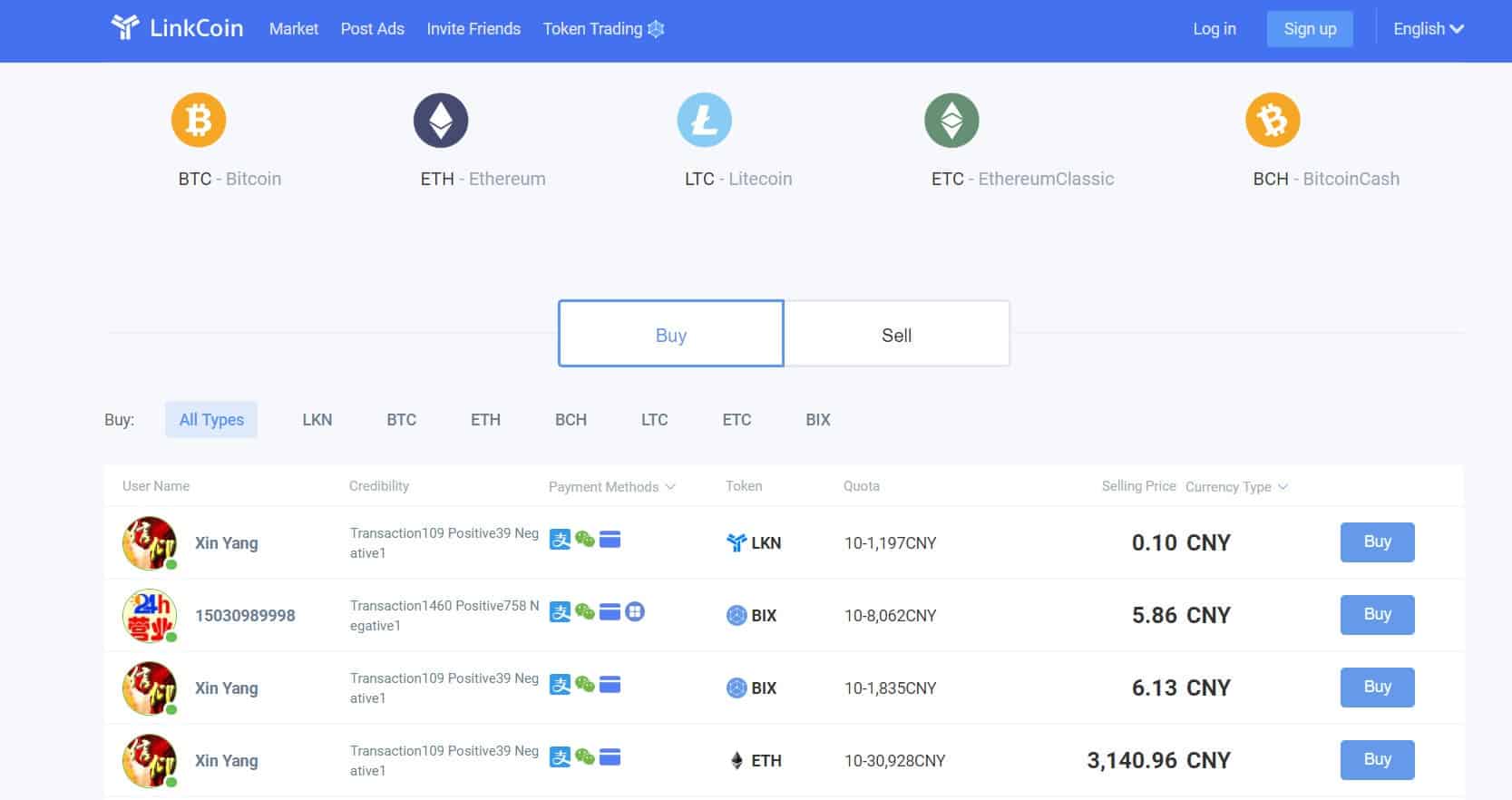Viewport: 1512px width, 800px height.
Task: Click Alipay icon in 15030989998 row
Action: tap(561, 612)
